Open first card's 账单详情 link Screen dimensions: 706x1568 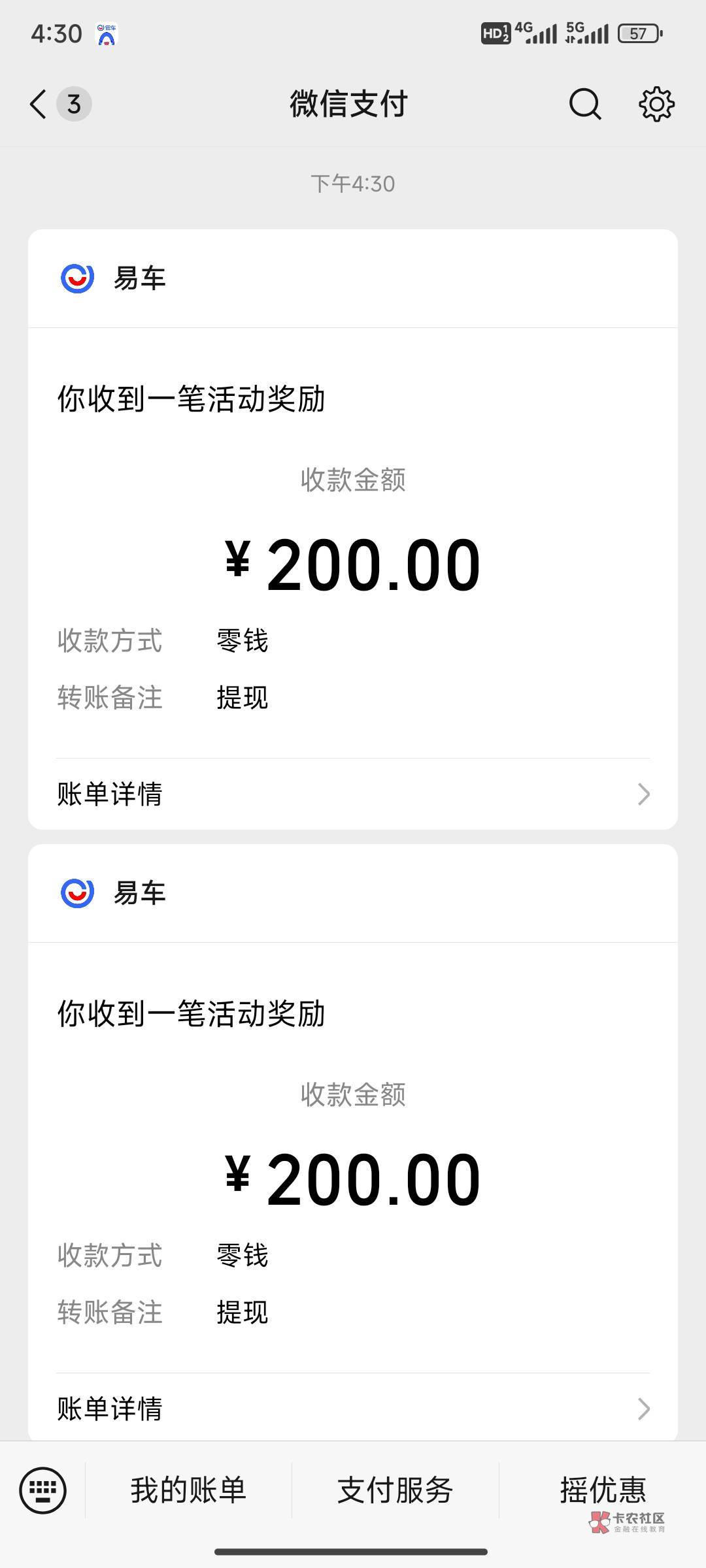(110, 794)
